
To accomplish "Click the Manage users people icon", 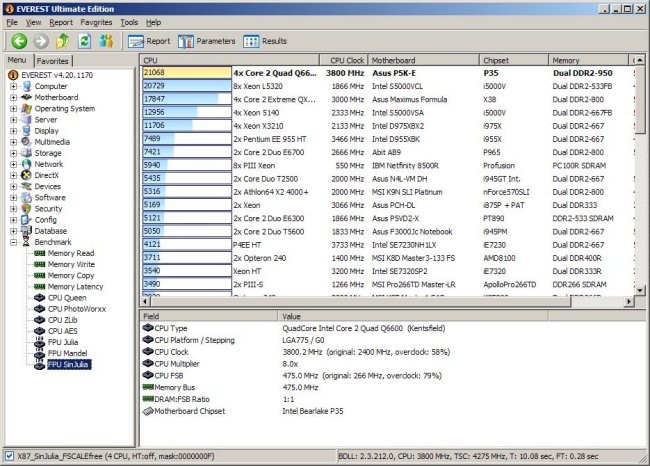I will tap(106, 41).
